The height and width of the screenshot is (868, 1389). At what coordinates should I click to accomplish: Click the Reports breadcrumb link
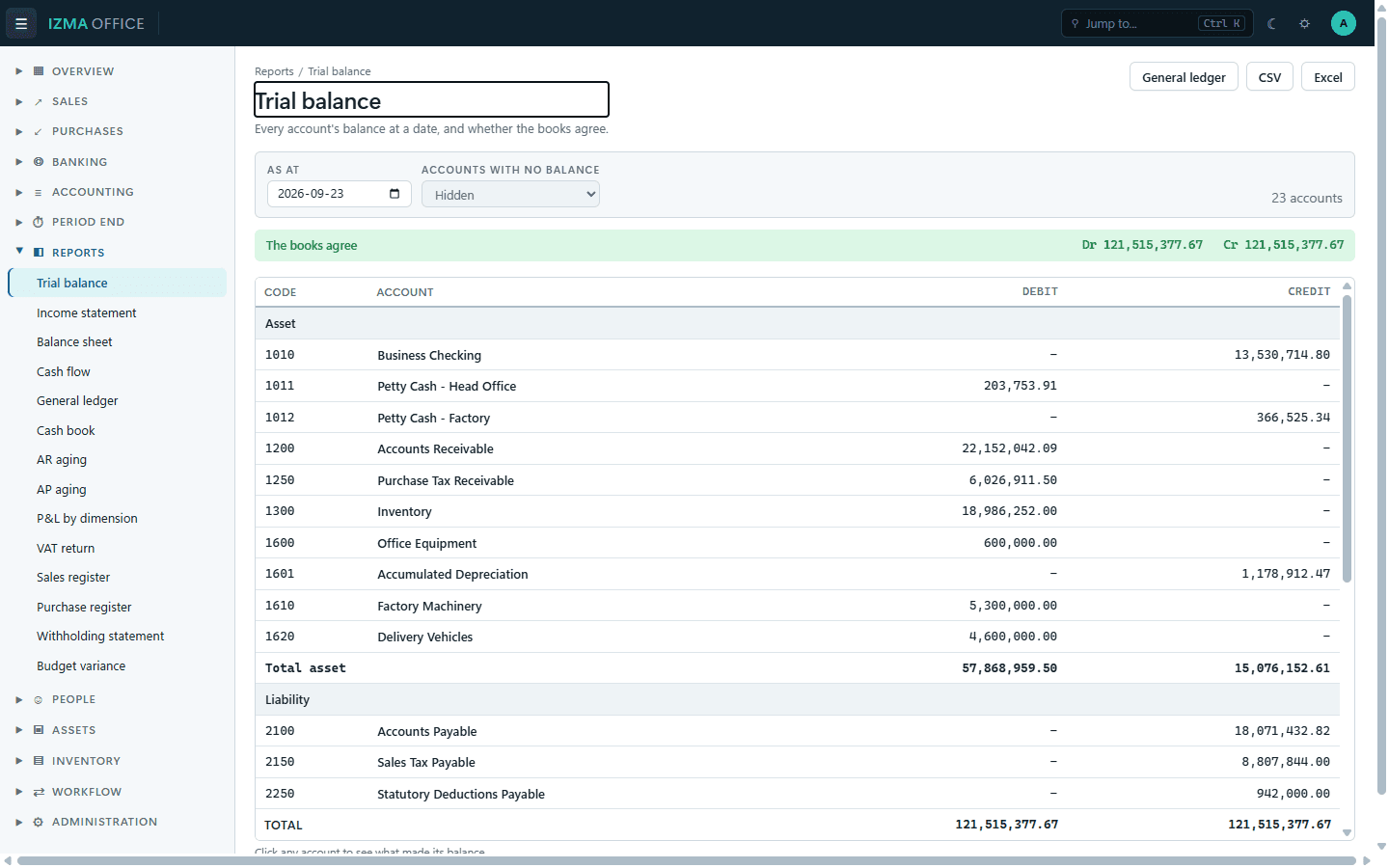(274, 71)
